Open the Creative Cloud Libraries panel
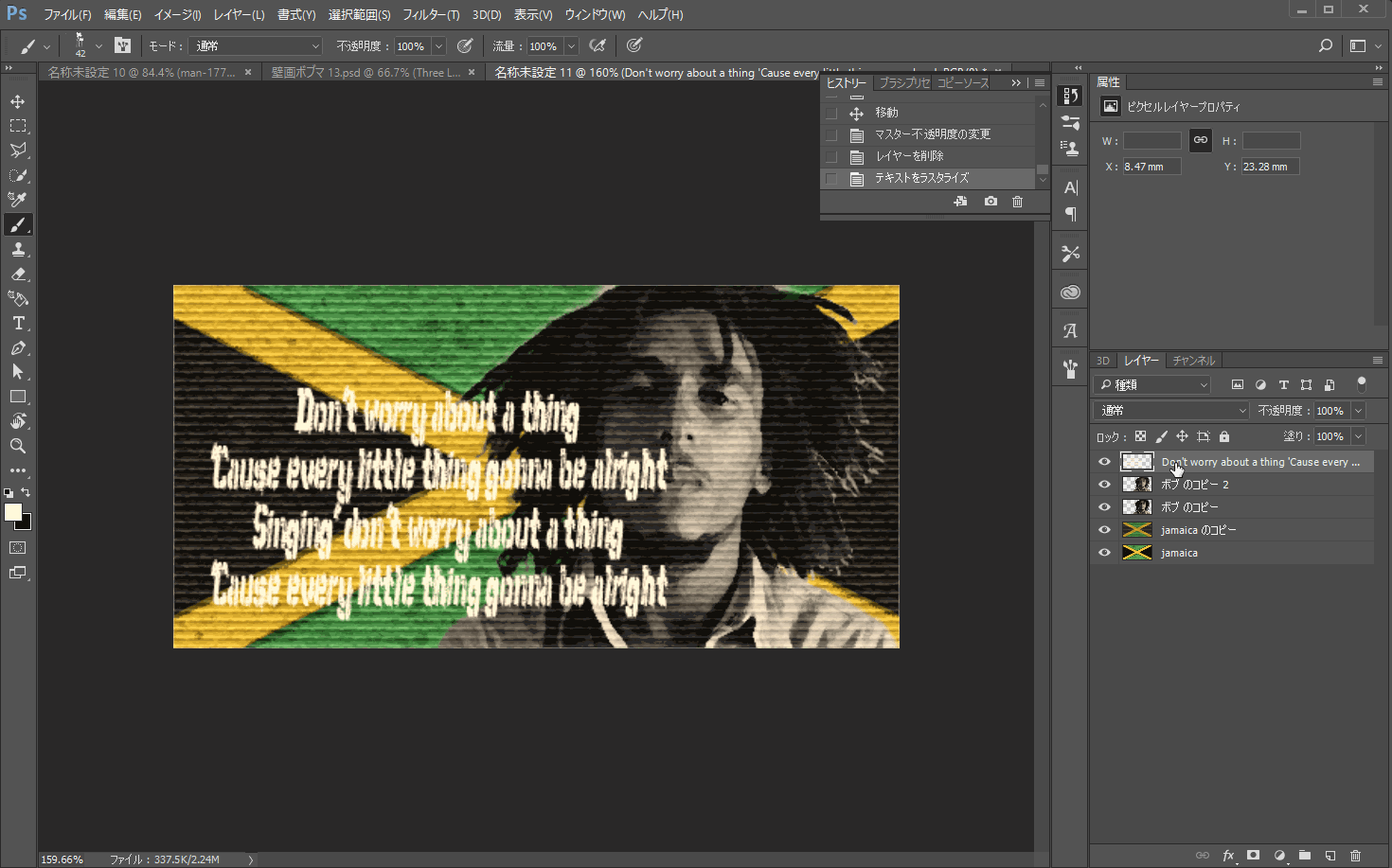The height and width of the screenshot is (868, 1392). click(x=1071, y=292)
